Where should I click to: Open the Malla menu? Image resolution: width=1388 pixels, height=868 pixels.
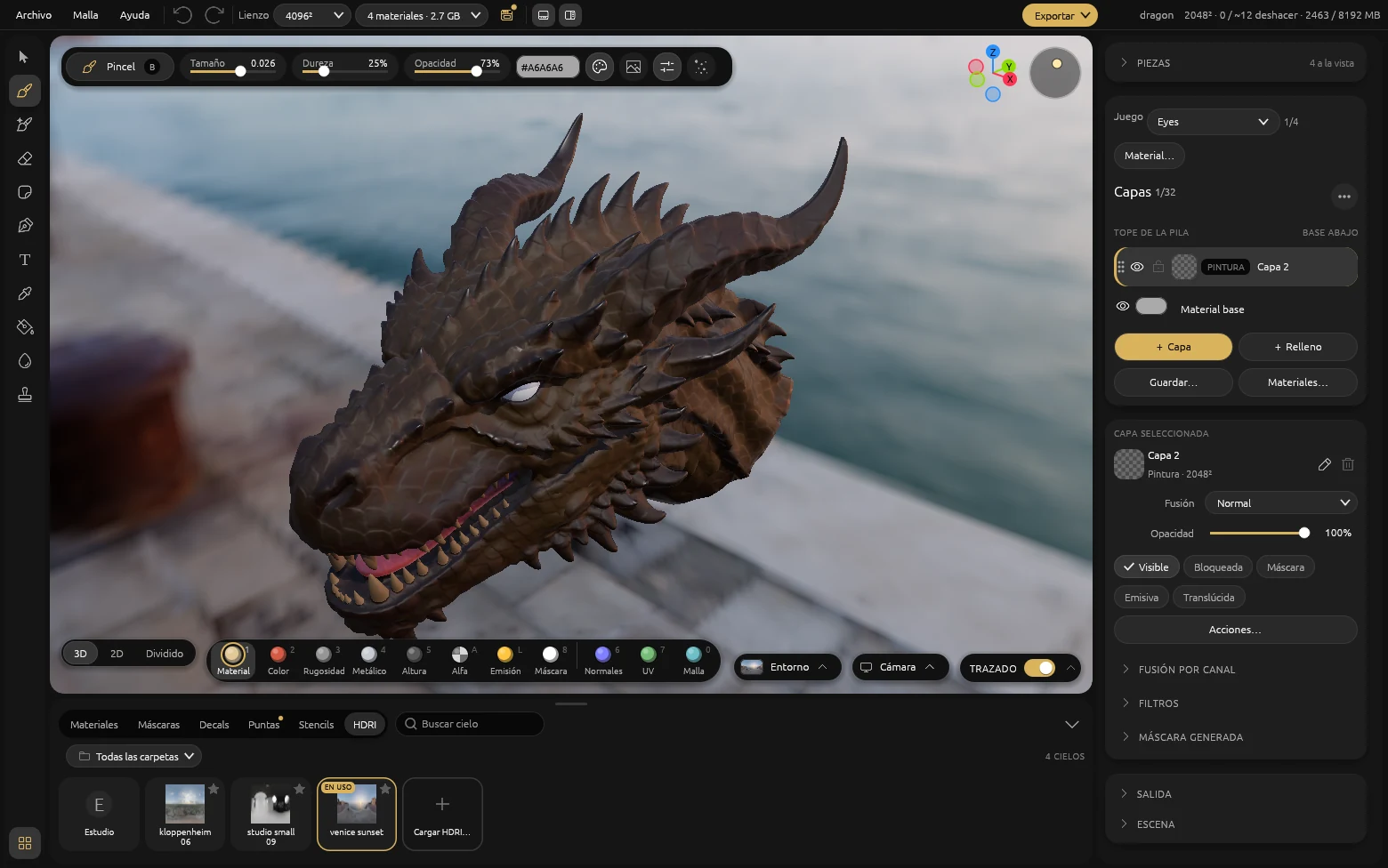tap(85, 15)
